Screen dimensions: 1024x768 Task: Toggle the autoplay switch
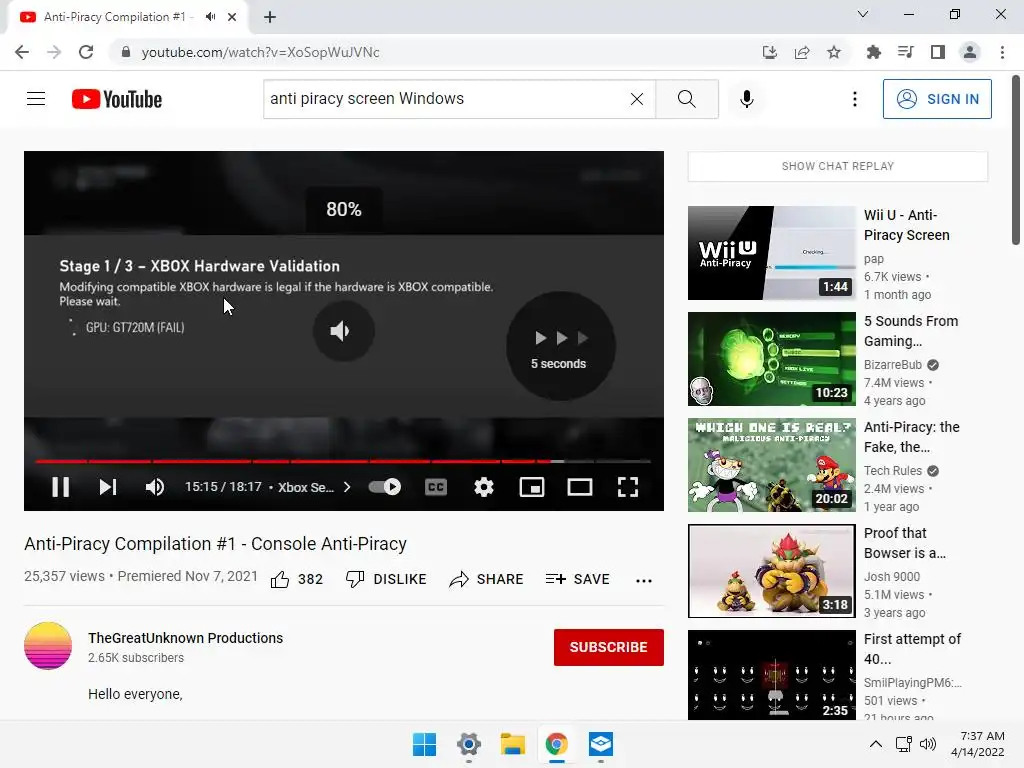(385, 487)
